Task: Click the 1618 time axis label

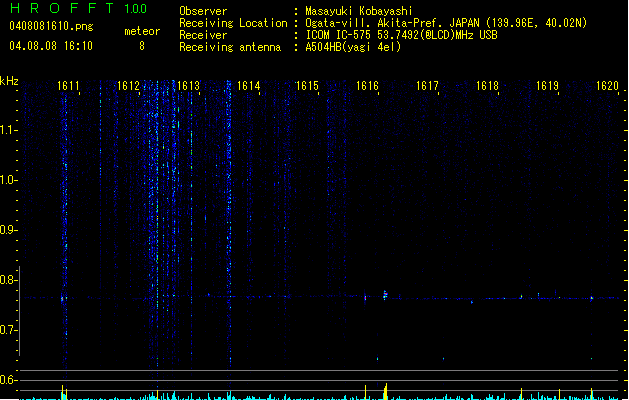Action: [x=487, y=86]
